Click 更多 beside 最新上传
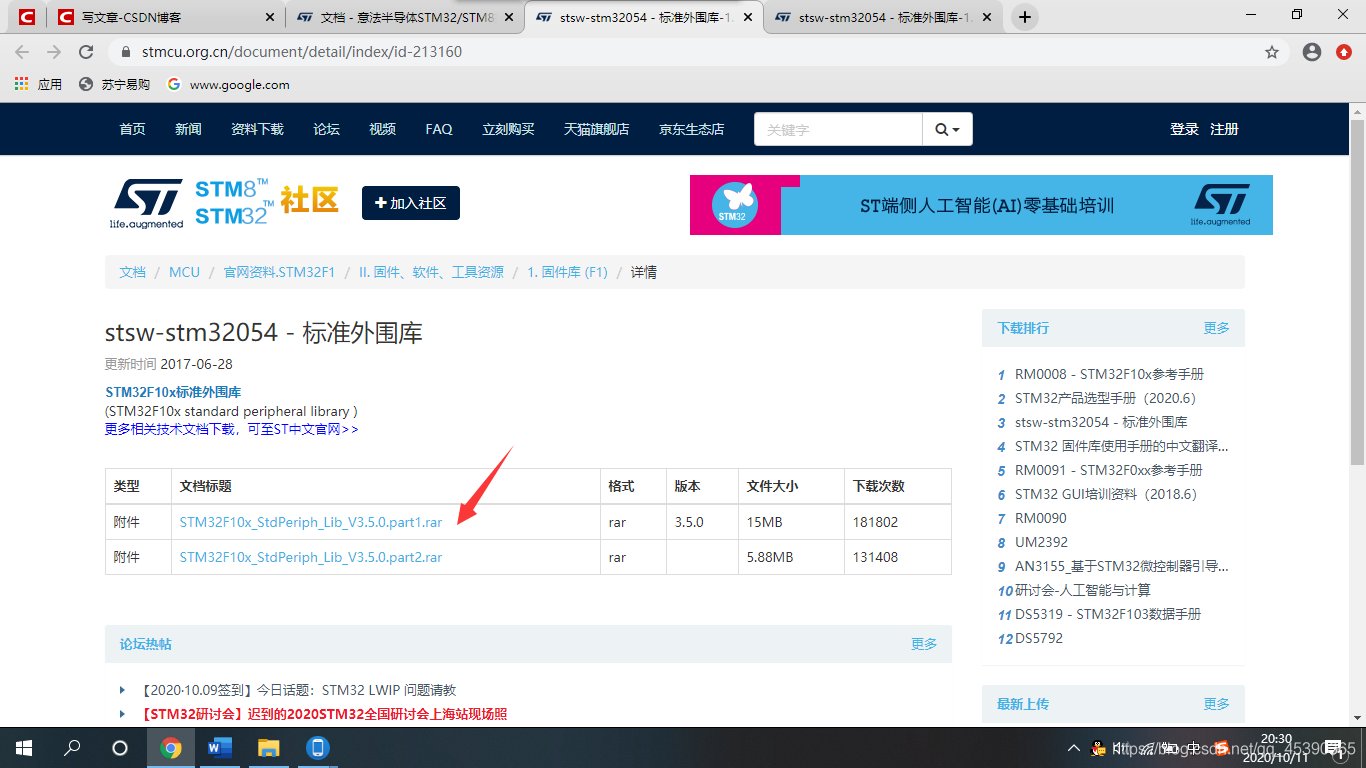Screen dimensions: 1366x768 1216,704
